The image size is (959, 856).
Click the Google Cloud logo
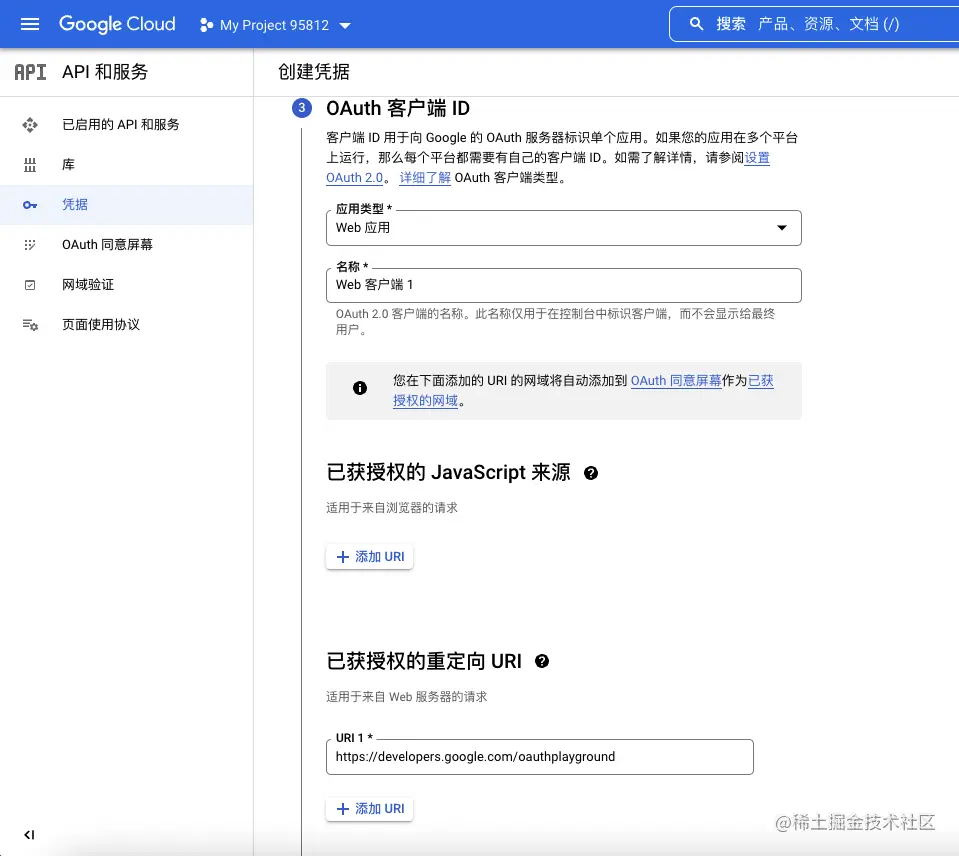coord(117,24)
